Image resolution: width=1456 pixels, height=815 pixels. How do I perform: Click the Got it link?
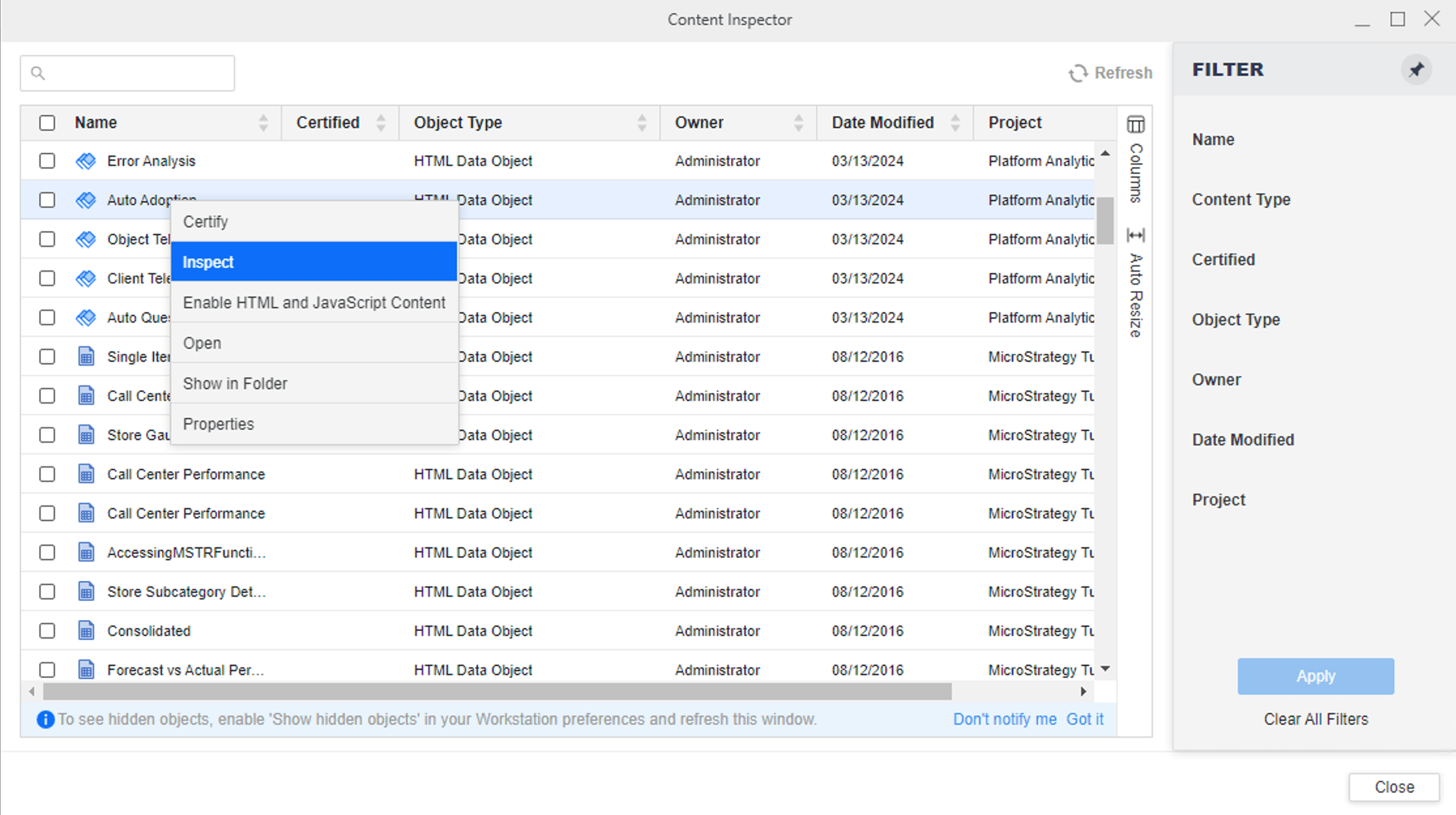point(1084,720)
